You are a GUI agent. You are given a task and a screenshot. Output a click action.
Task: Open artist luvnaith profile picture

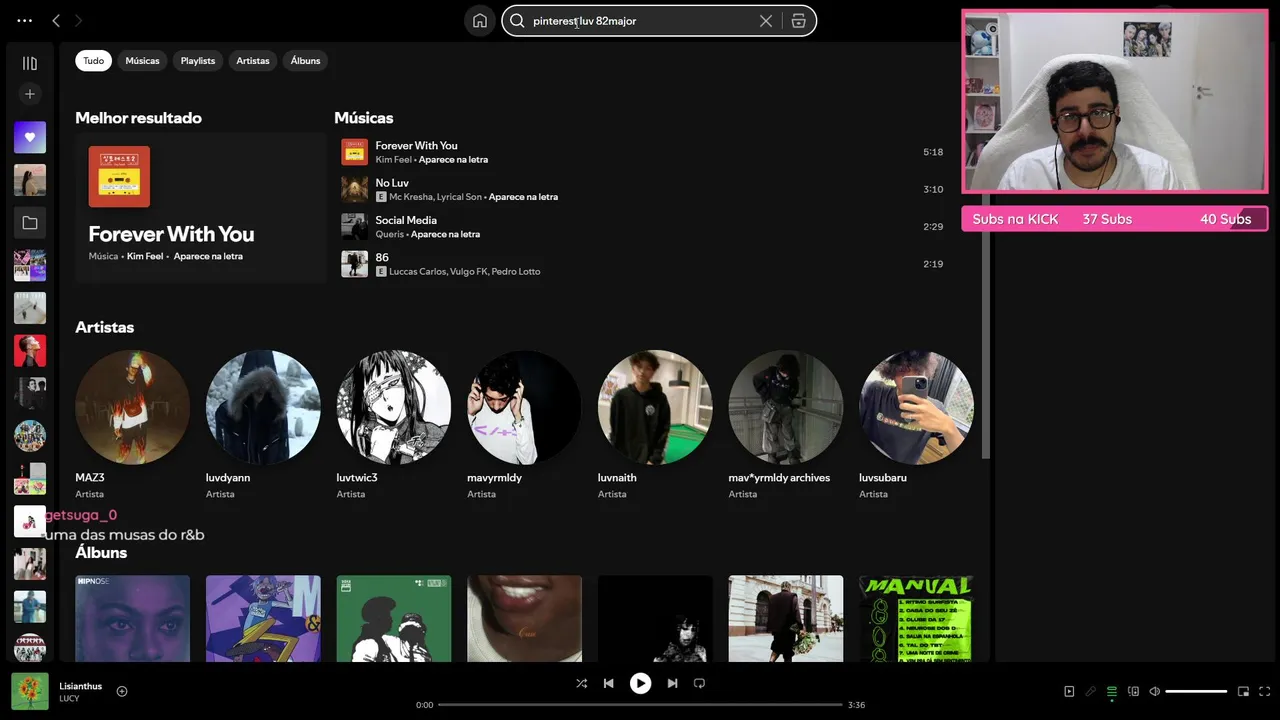[655, 407]
